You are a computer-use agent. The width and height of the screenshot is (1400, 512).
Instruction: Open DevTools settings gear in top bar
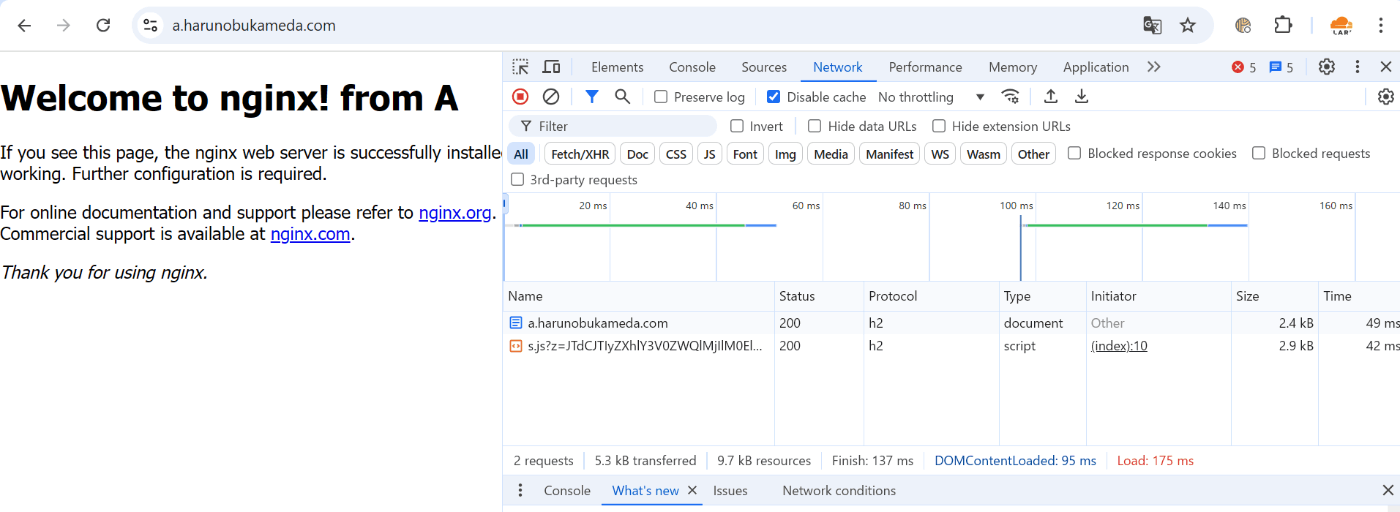[1327, 67]
